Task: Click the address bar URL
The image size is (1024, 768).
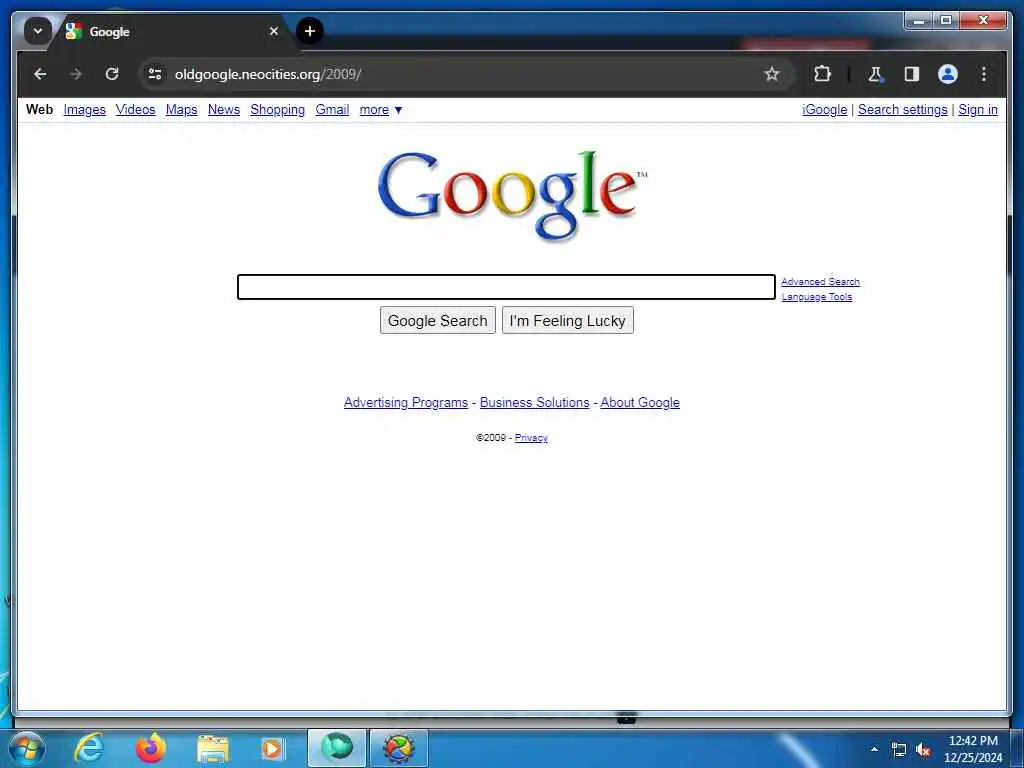Action: click(x=268, y=74)
